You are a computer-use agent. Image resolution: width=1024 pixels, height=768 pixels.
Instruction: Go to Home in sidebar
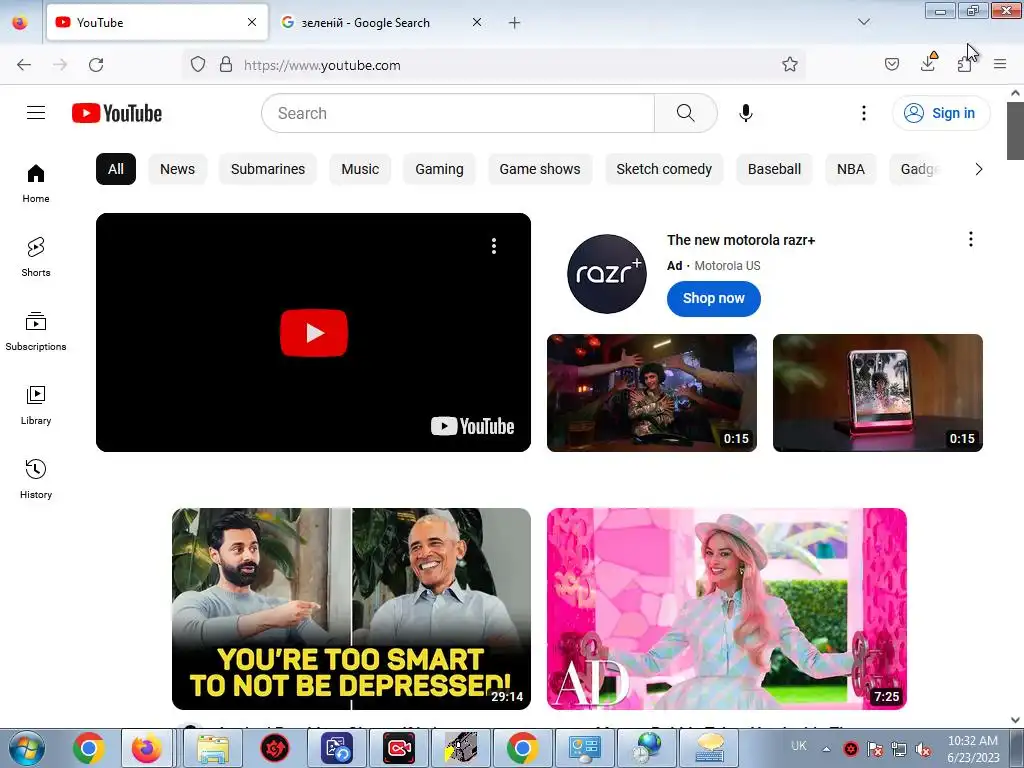click(x=36, y=184)
